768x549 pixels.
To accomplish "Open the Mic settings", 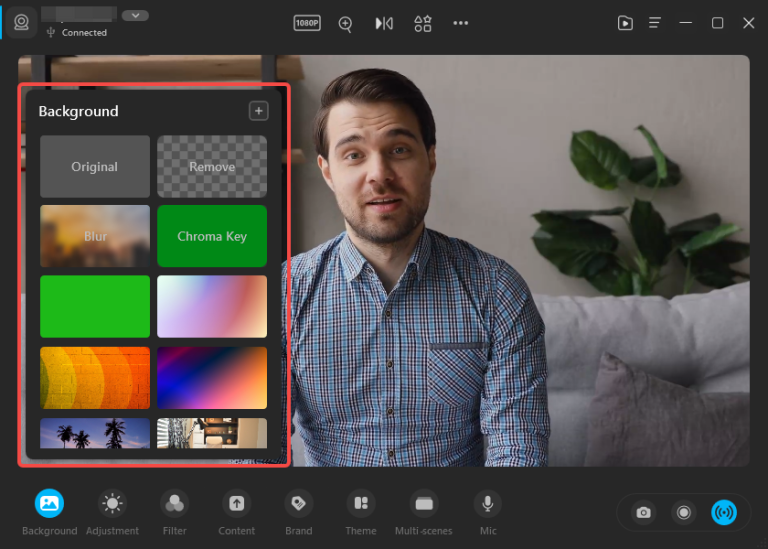I will click(x=488, y=512).
